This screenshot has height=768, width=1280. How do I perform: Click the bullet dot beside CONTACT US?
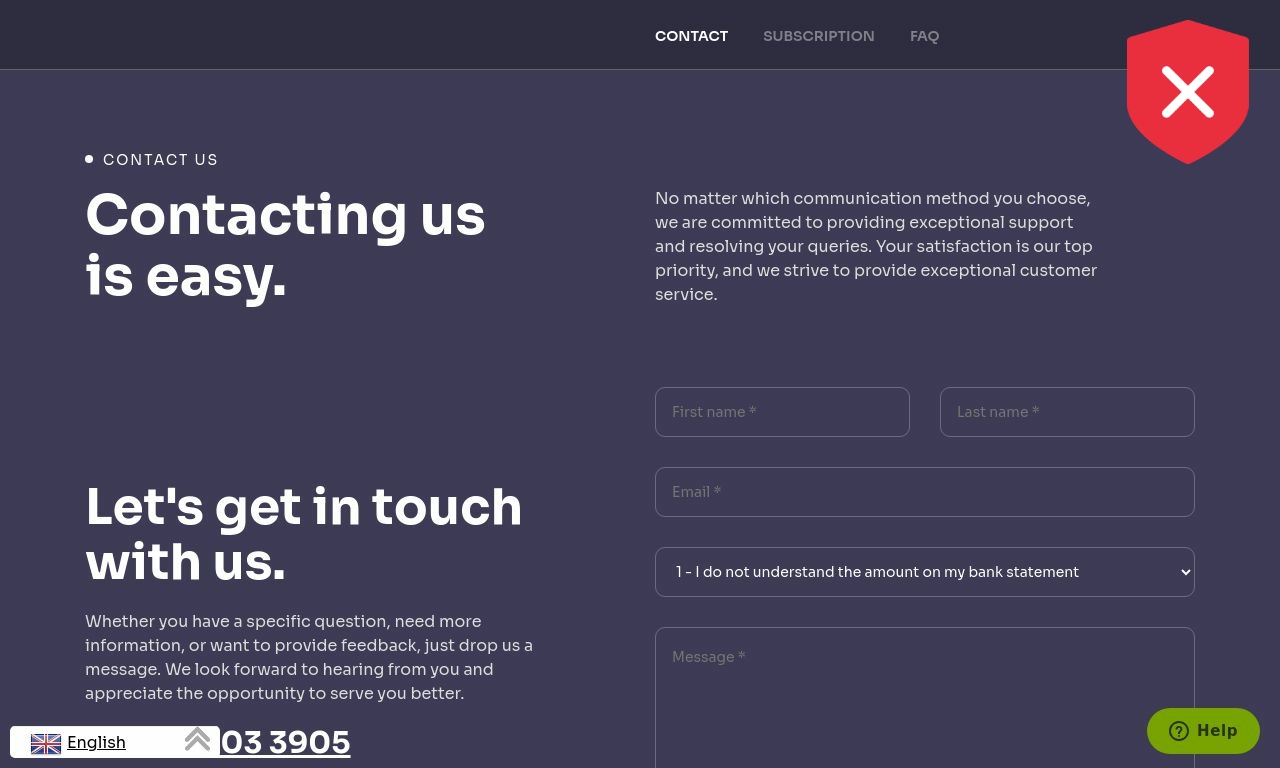pos(89,159)
